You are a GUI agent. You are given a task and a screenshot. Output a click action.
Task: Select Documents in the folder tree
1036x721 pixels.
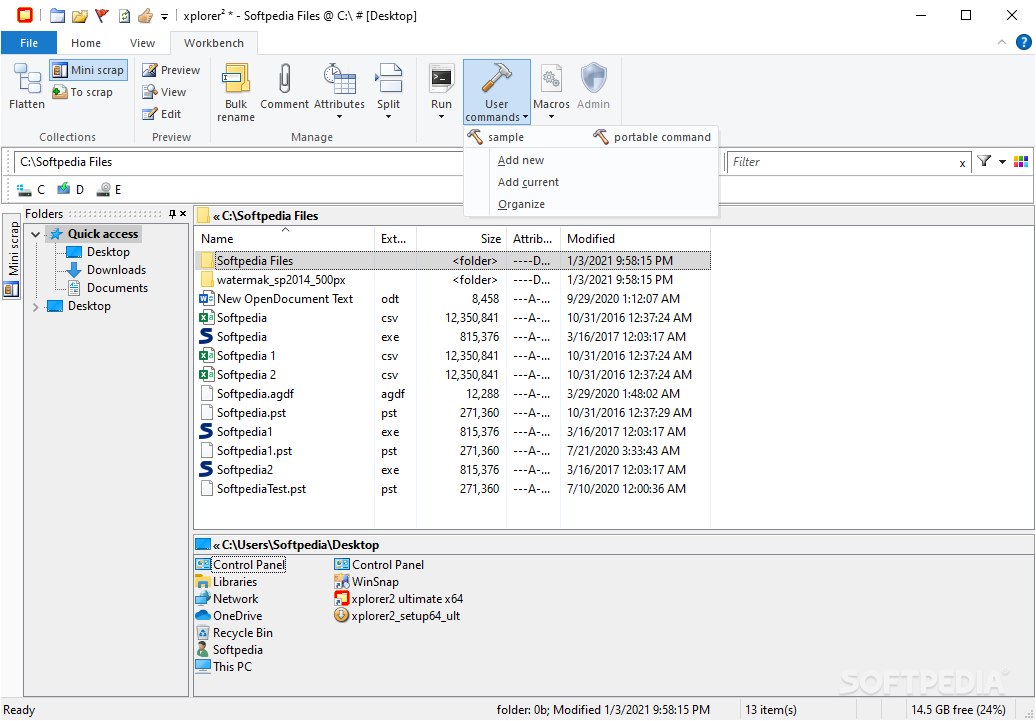point(117,288)
